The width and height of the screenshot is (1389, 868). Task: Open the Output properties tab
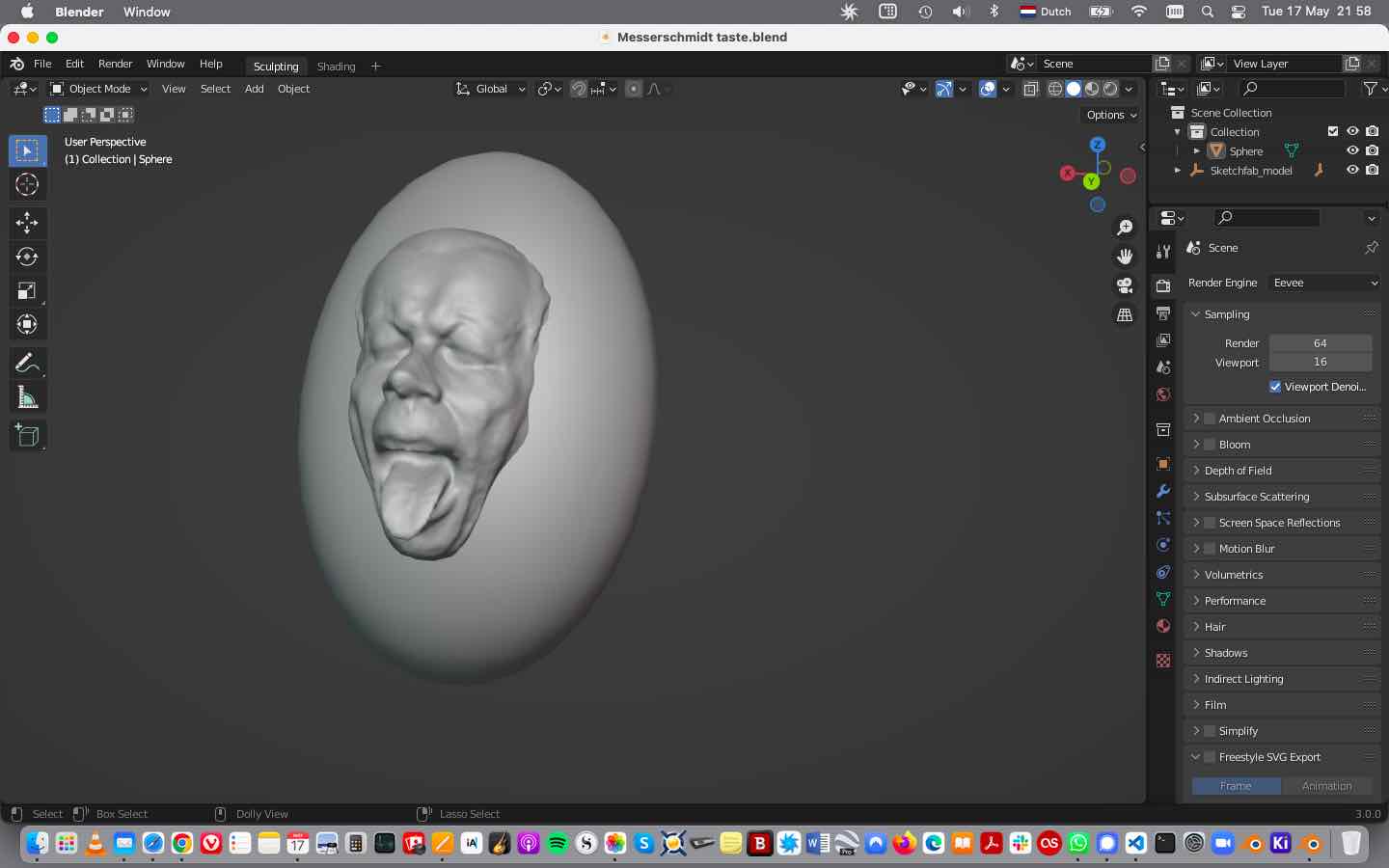pyautogui.click(x=1163, y=313)
